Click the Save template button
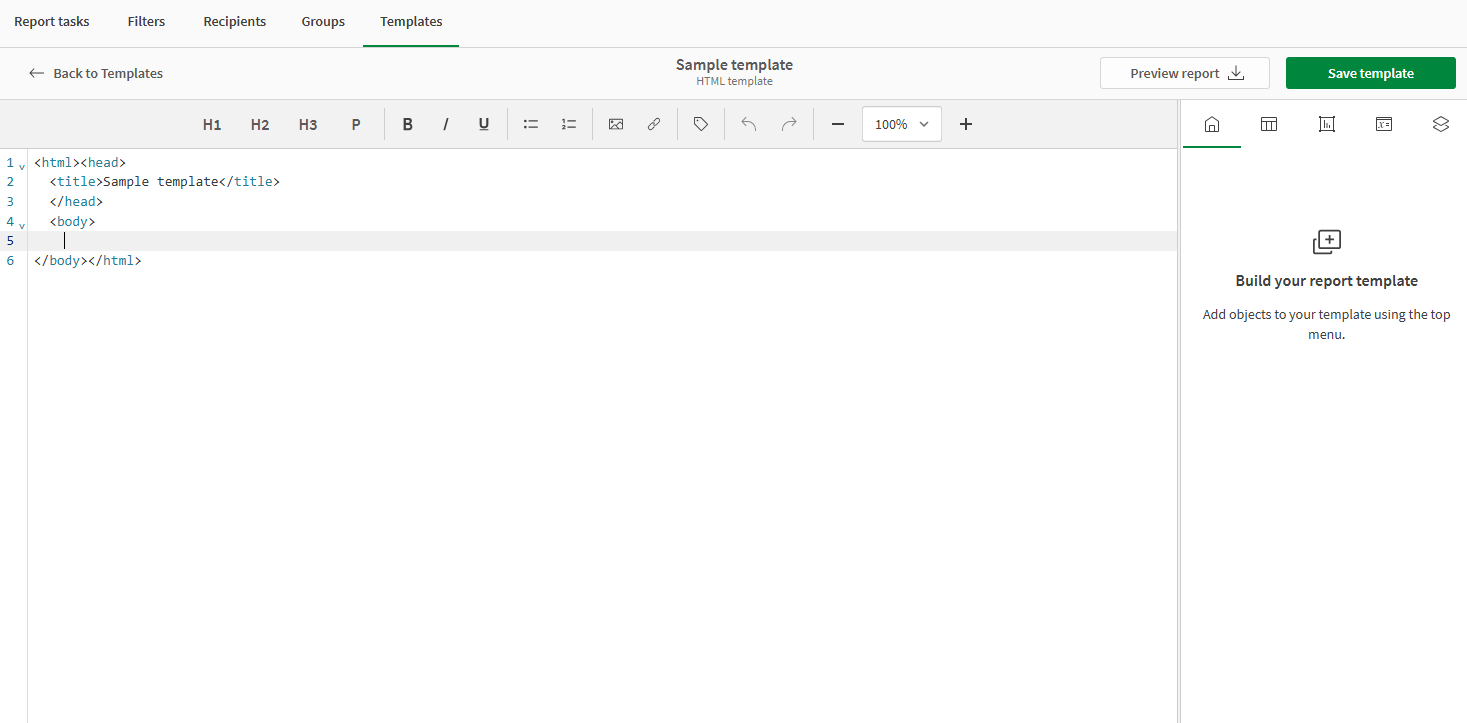 pyautogui.click(x=1370, y=72)
